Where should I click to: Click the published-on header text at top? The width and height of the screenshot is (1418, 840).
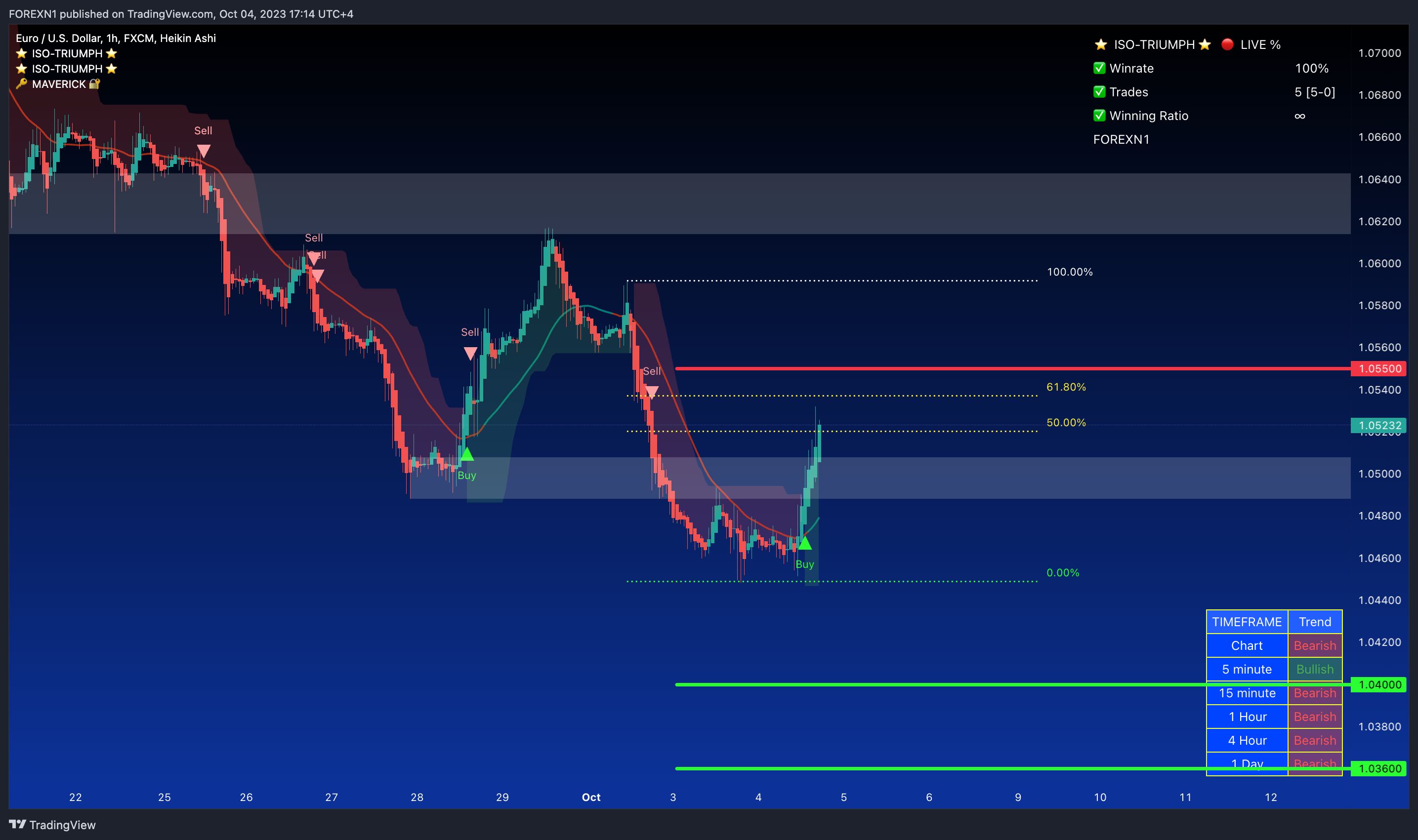(x=181, y=14)
